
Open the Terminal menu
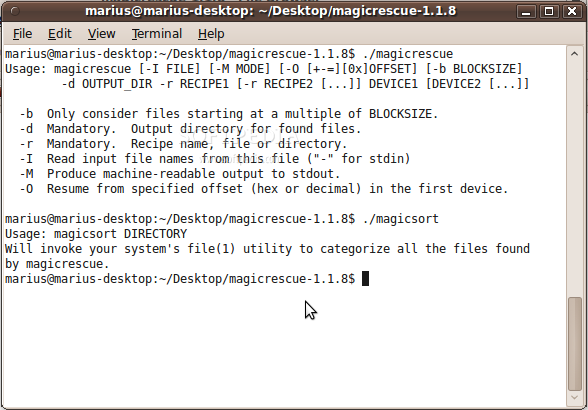coord(156,34)
